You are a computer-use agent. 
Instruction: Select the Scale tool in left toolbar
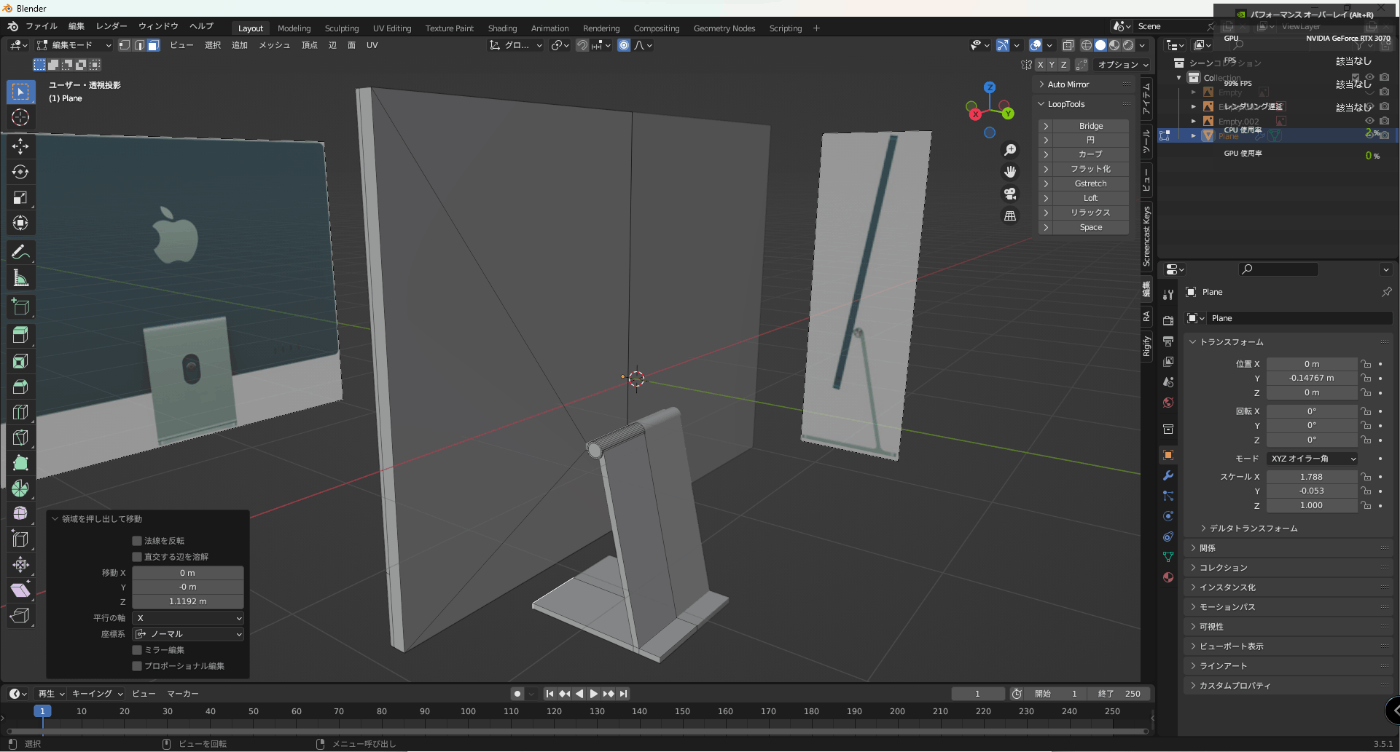click(20, 197)
